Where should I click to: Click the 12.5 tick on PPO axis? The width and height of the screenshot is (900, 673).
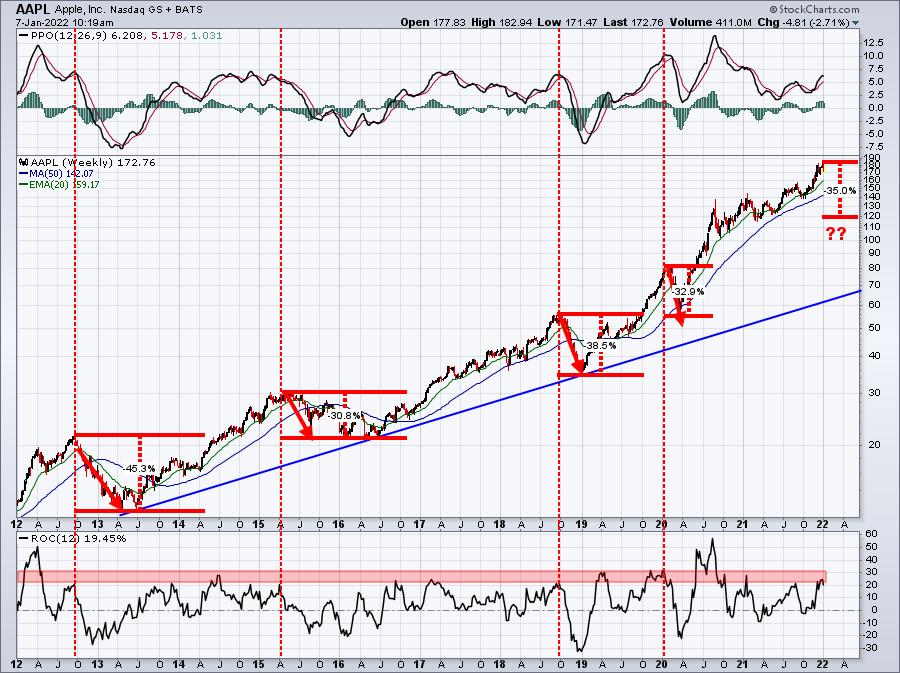click(872, 43)
